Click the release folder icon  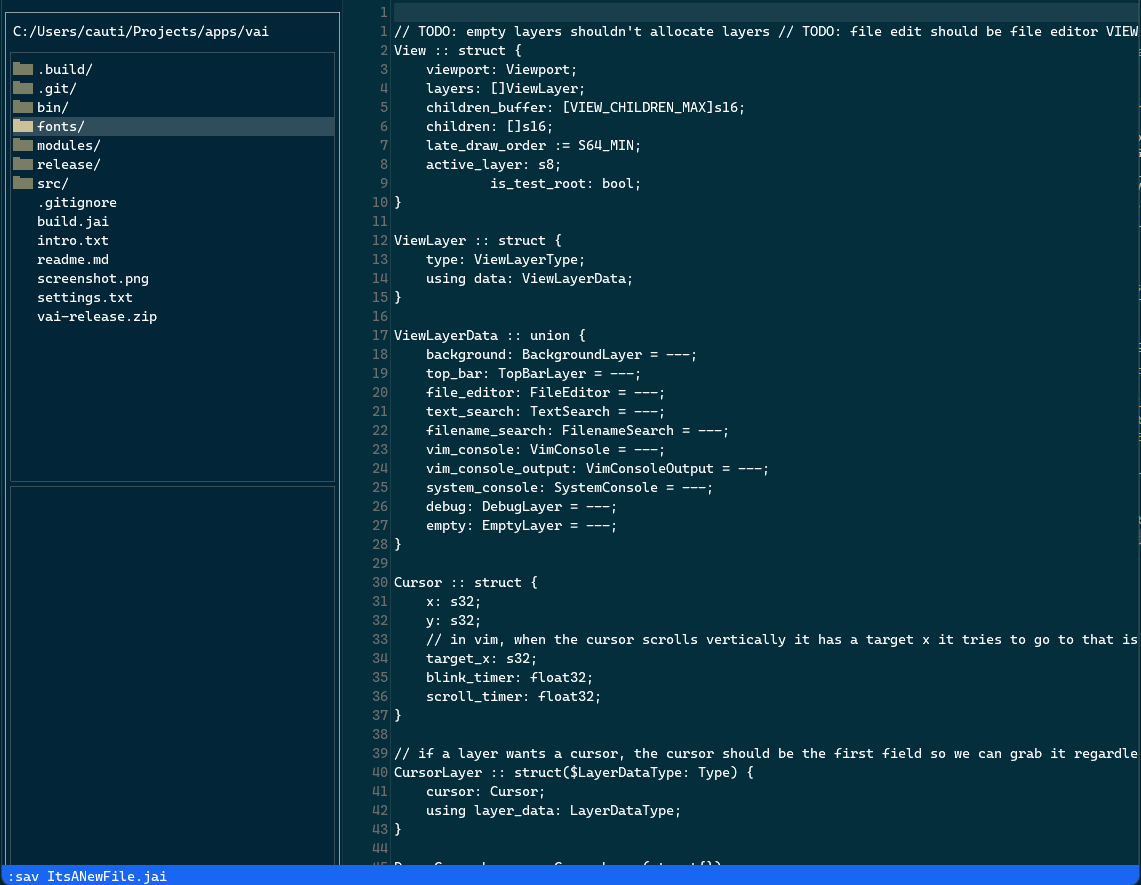[23, 164]
